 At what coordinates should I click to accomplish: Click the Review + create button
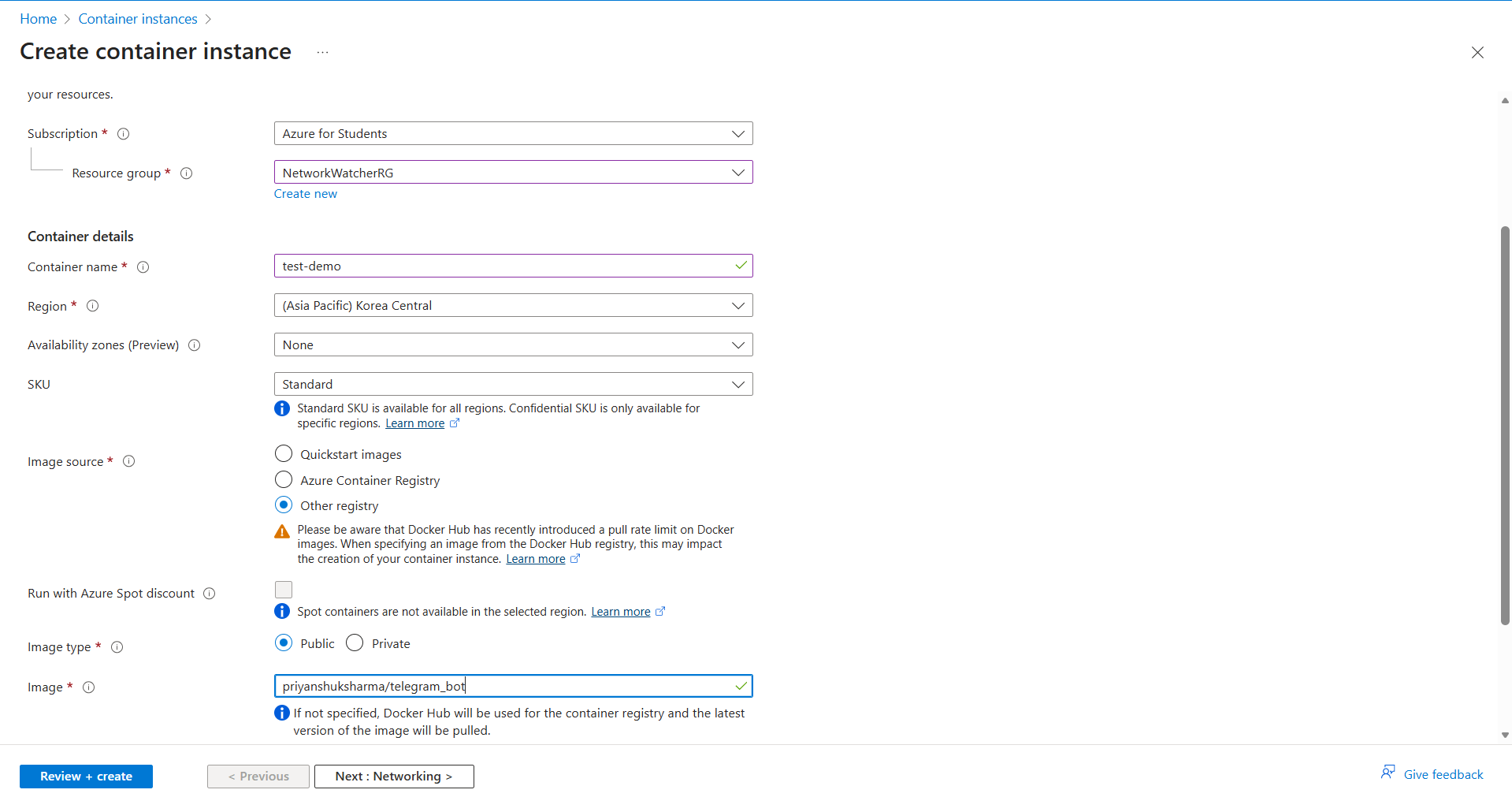point(86,777)
